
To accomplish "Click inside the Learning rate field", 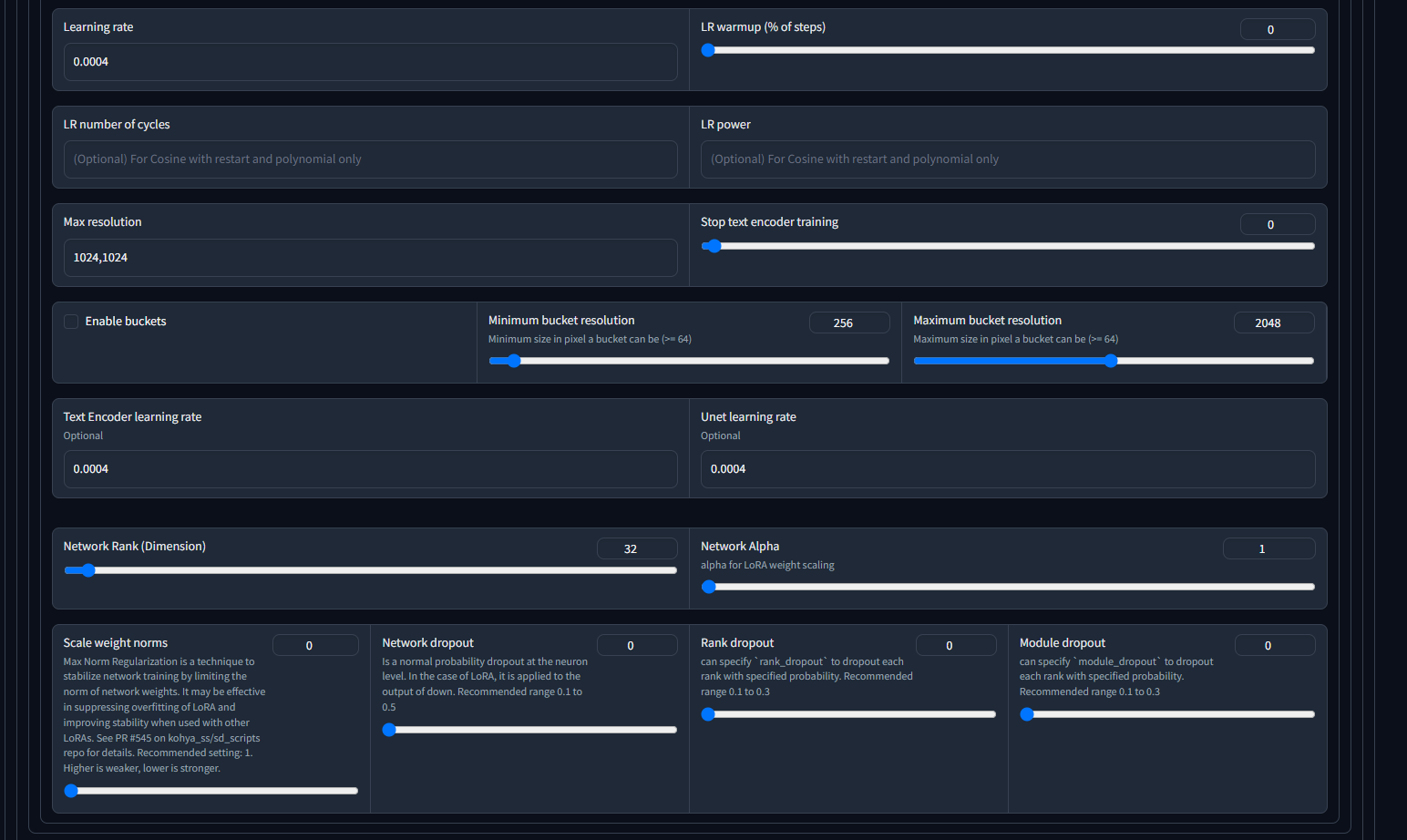I will [370, 62].
